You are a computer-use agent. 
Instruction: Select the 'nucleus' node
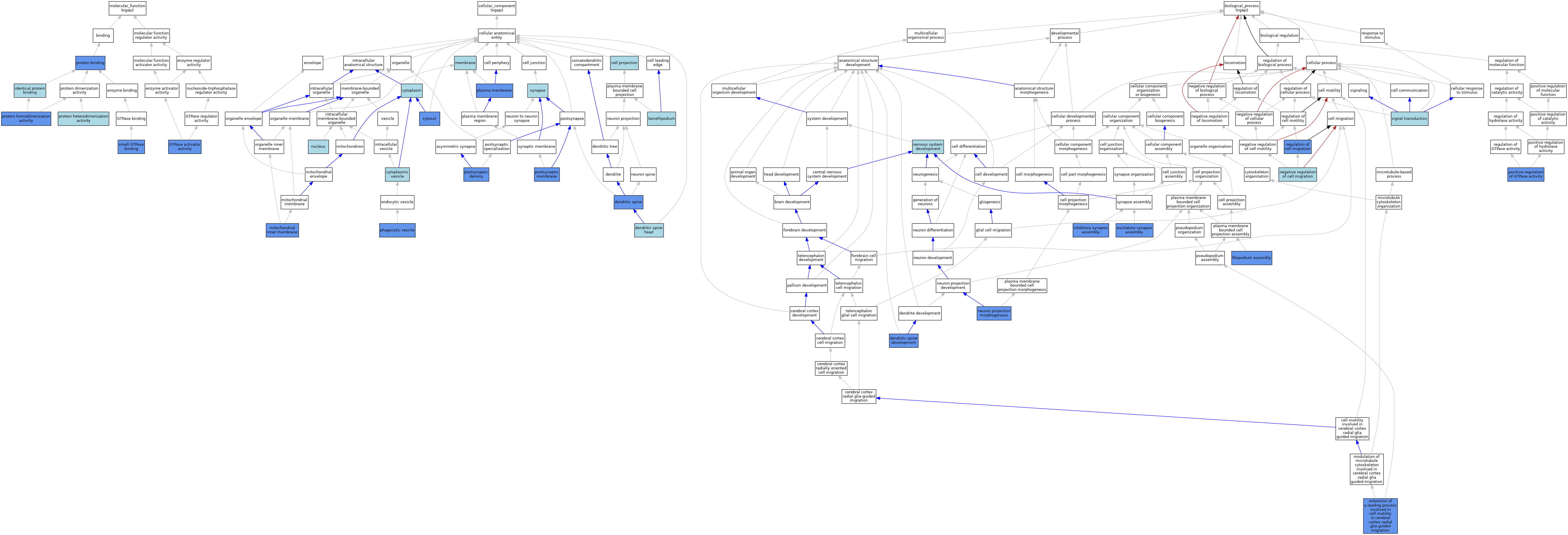[x=318, y=147]
